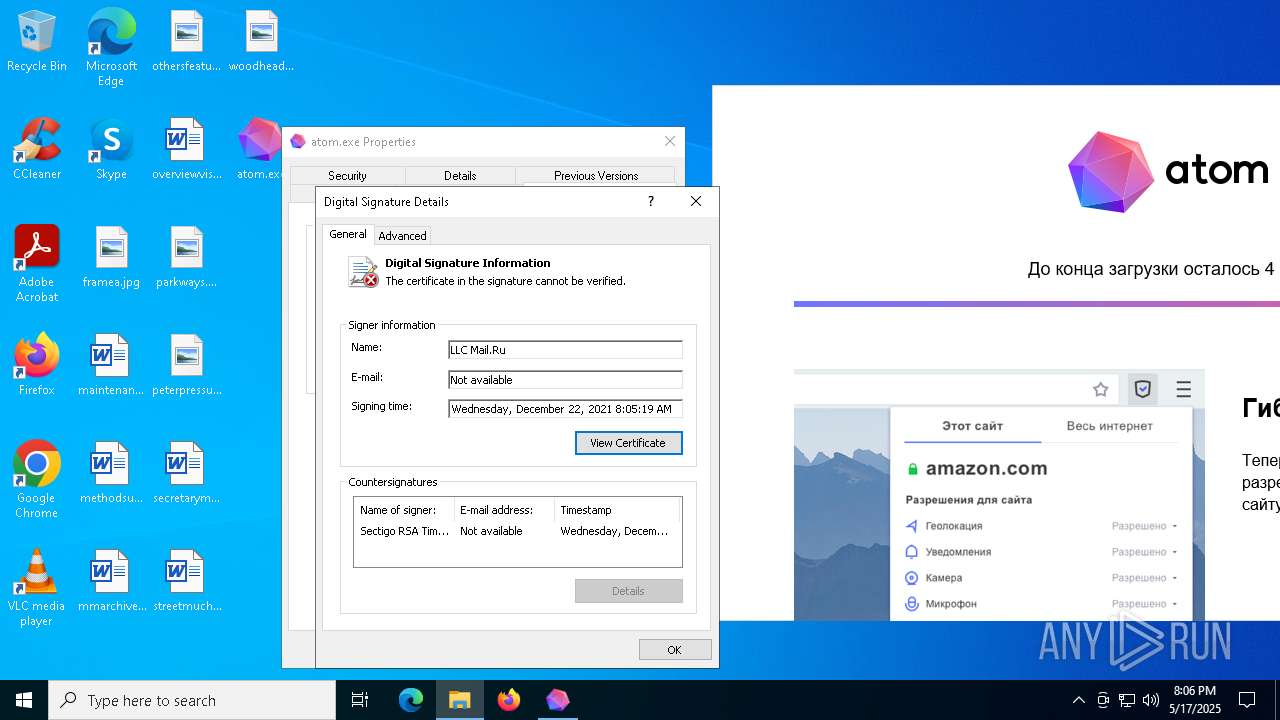The height and width of the screenshot is (720, 1280).
Task: Expand Геолокация permission dropdown
Action: pos(1144,526)
